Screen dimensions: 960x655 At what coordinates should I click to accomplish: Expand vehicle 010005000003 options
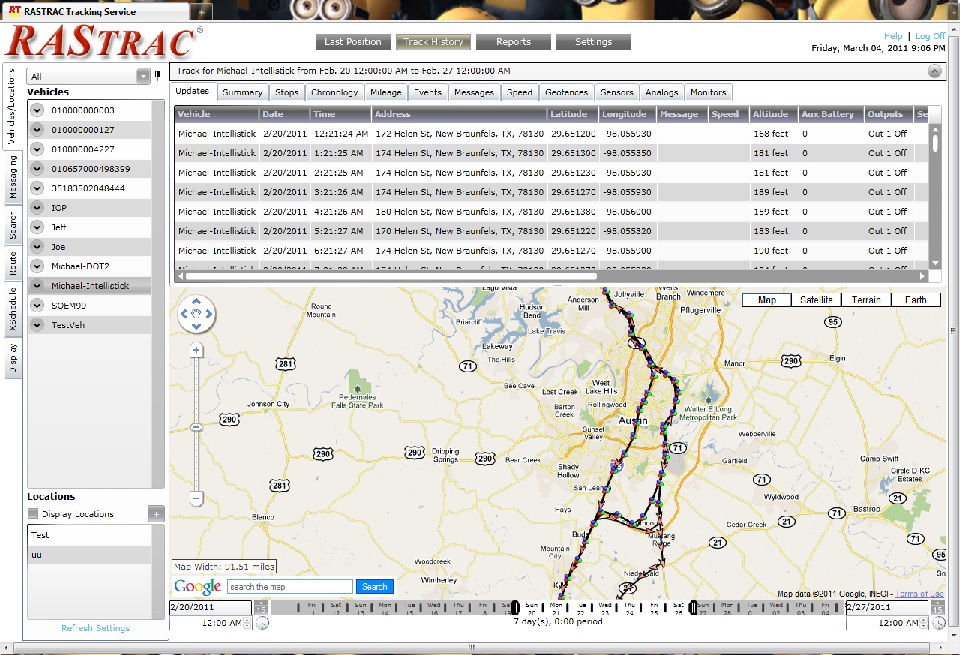37,110
